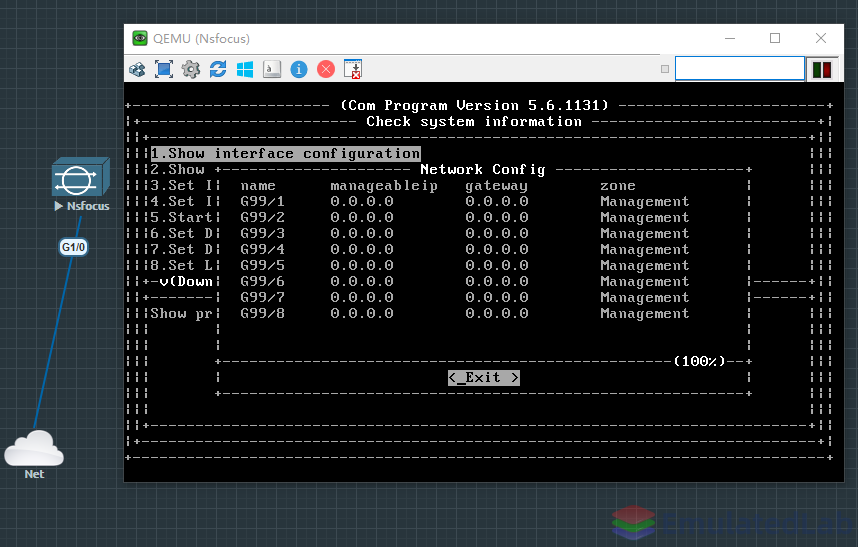Toggle fullscreen view icon in QEMU toolbar
Viewport: 858px width, 547px height.
(x=164, y=69)
